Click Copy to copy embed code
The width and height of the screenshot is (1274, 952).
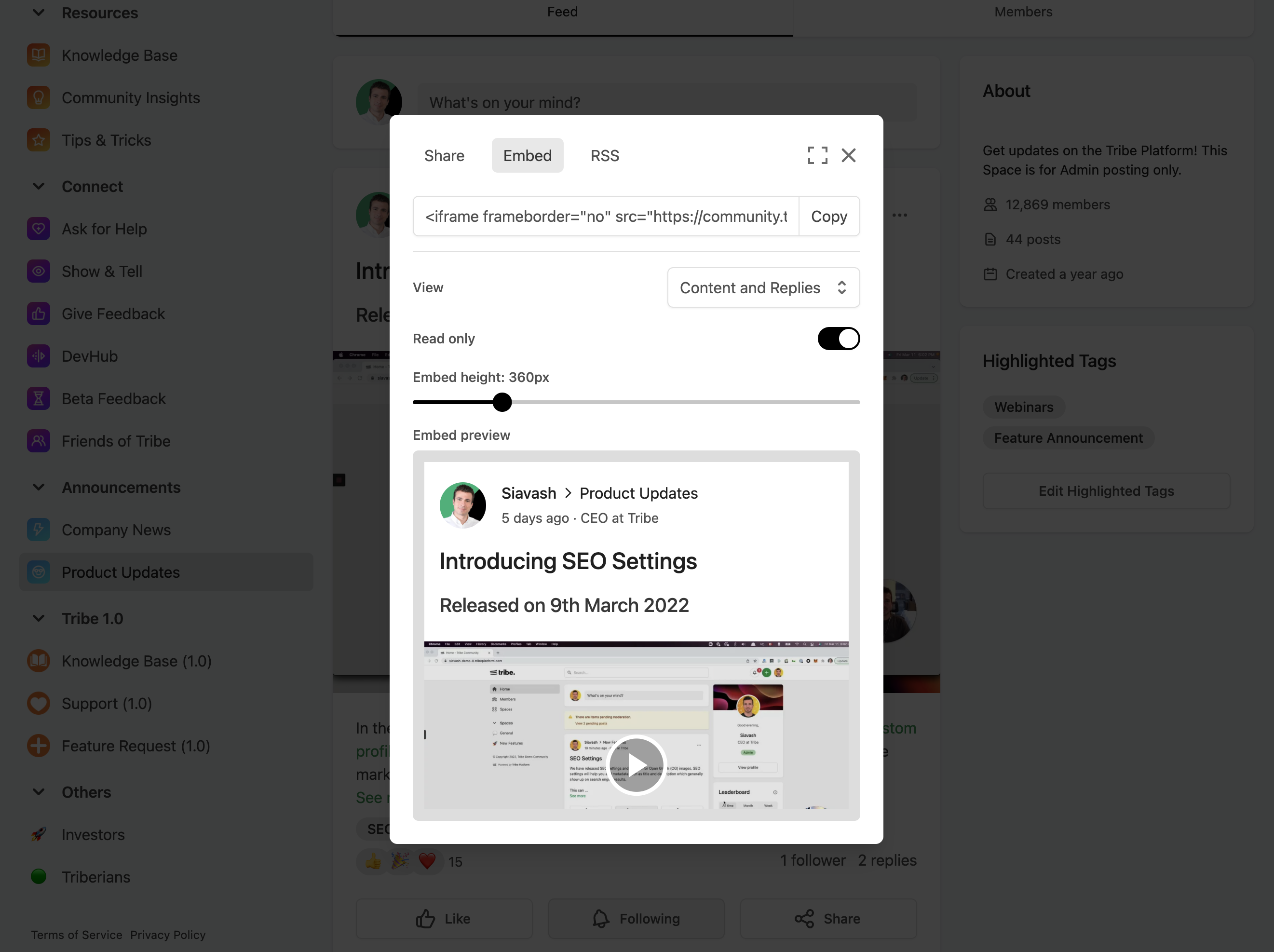click(829, 216)
